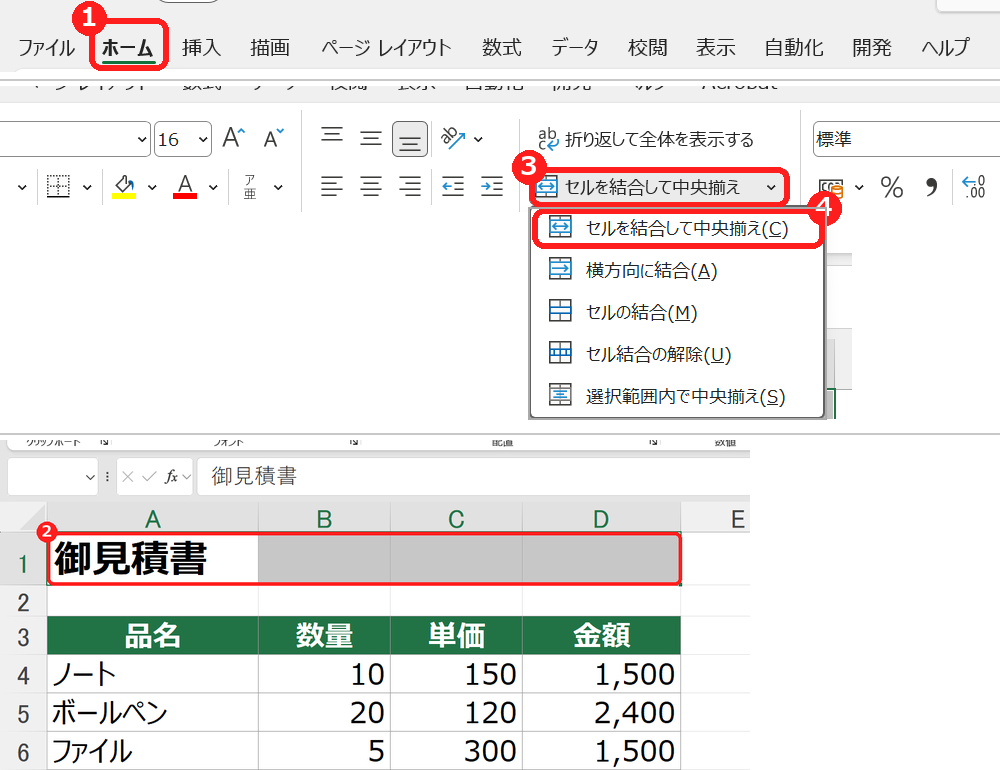
Task: Open the 標準 number format box
Action: point(906,139)
